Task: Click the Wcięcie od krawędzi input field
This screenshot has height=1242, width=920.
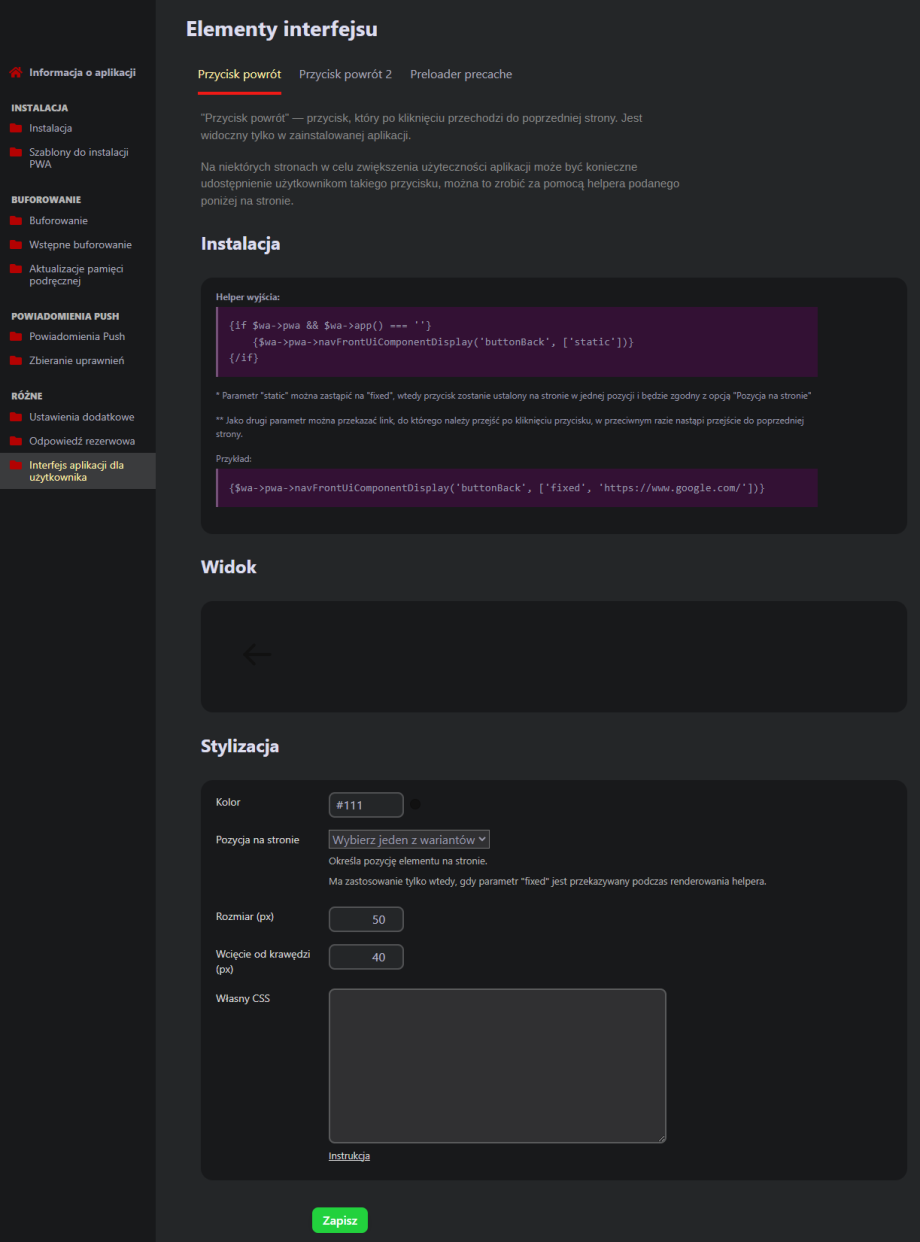Action: pos(366,957)
